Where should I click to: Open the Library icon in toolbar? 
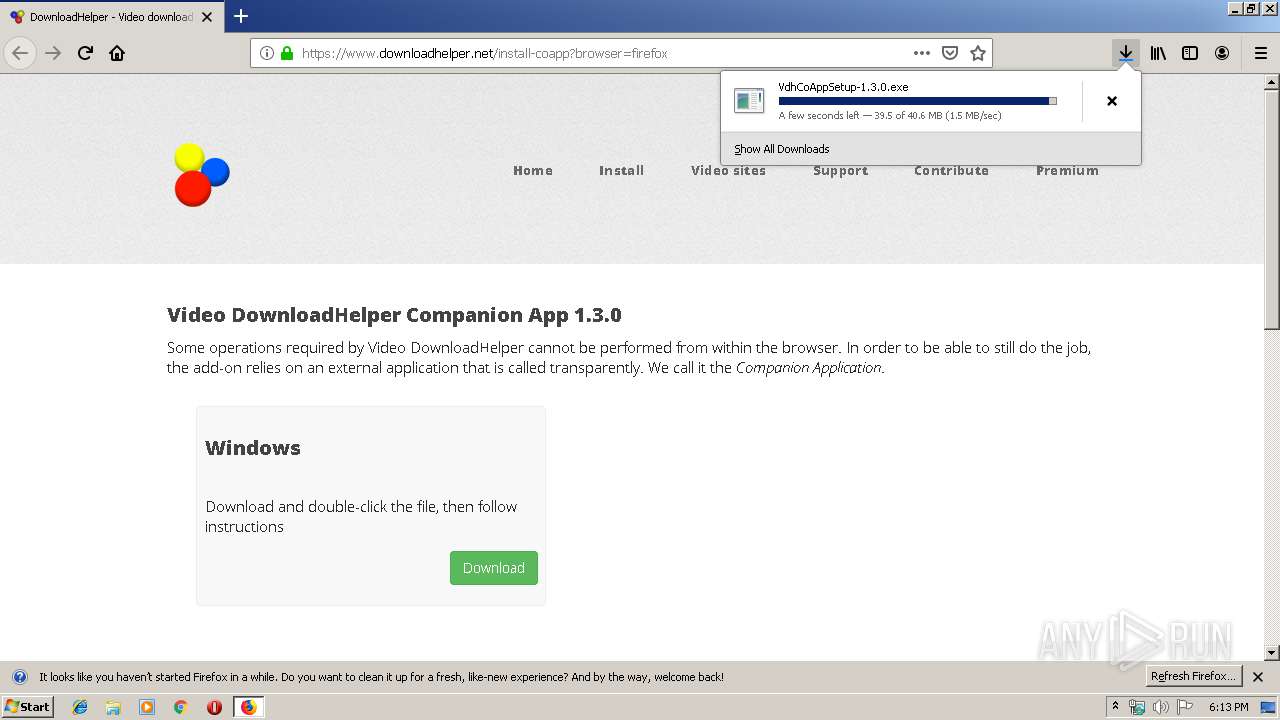tap(1158, 53)
